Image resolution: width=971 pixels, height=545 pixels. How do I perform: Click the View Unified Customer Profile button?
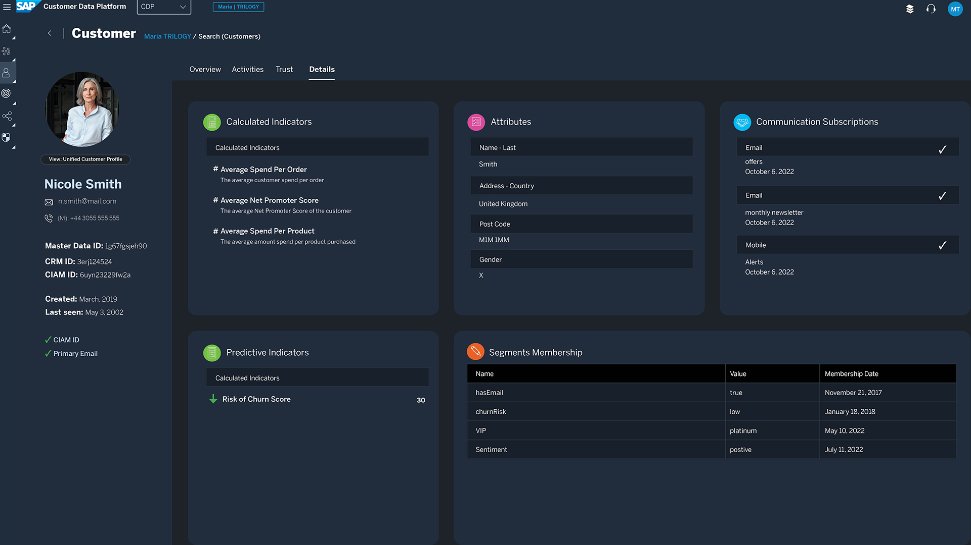tap(84, 159)
